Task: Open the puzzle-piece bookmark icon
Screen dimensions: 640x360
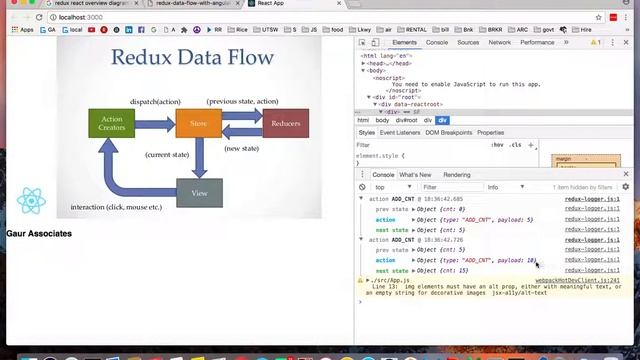Action: (x=184, y=30)
